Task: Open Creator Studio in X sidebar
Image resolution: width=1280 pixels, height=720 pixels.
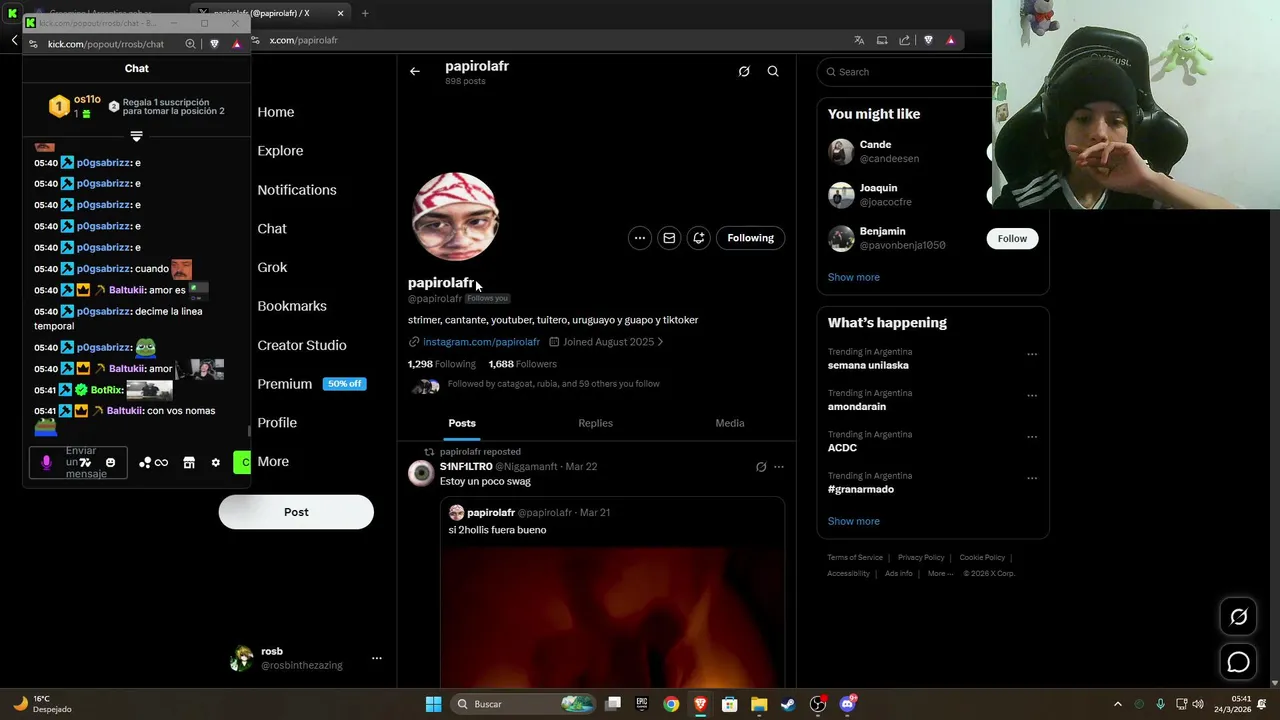Action: point(302,345)
